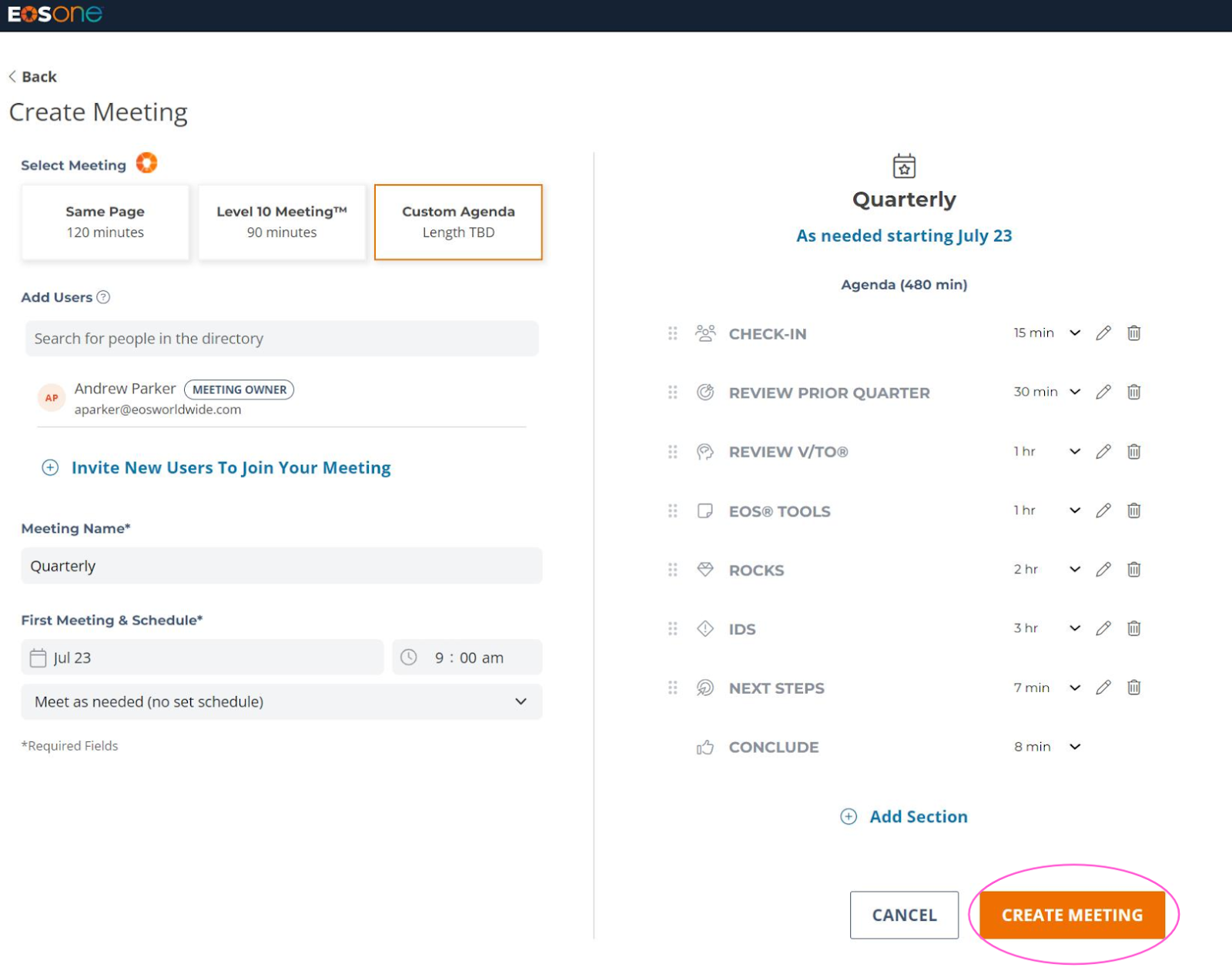Click the MEETING OWNER badge

point(239,390)
